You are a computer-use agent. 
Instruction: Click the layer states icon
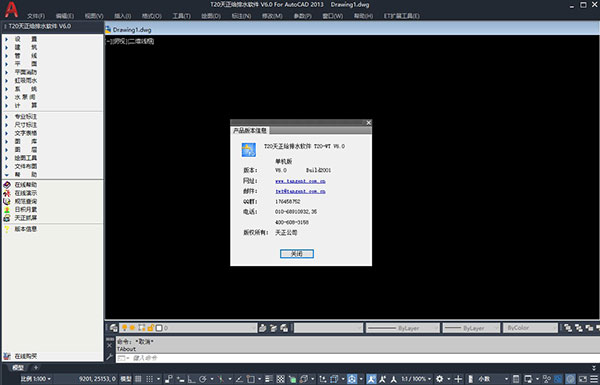point(284,328)
